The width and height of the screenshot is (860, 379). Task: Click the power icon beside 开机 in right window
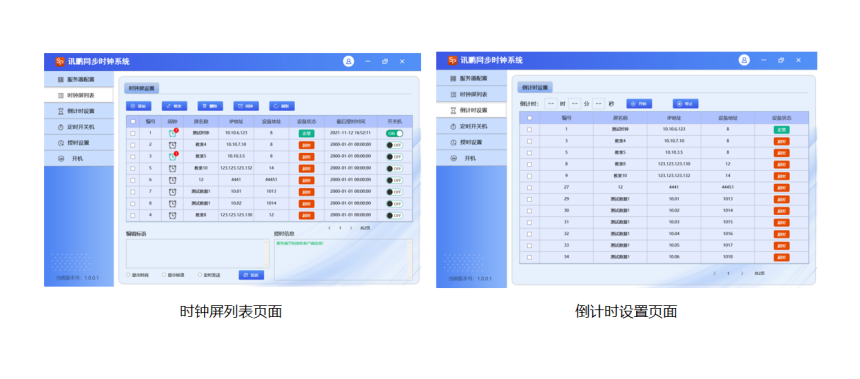453,159
